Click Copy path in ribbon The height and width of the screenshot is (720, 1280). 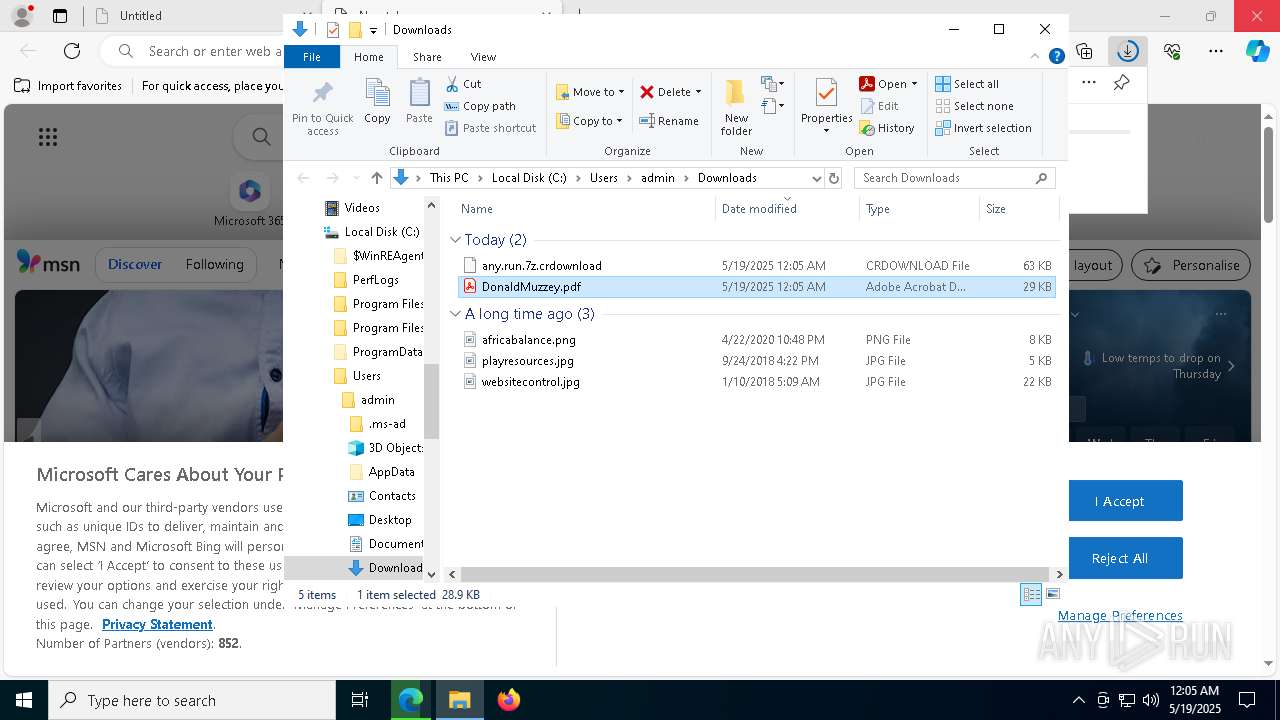click(480, 106)
